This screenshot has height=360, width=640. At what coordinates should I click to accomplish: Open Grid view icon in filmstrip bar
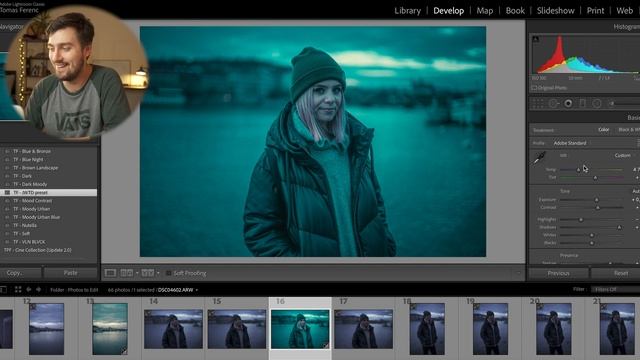tap(18, 289)
